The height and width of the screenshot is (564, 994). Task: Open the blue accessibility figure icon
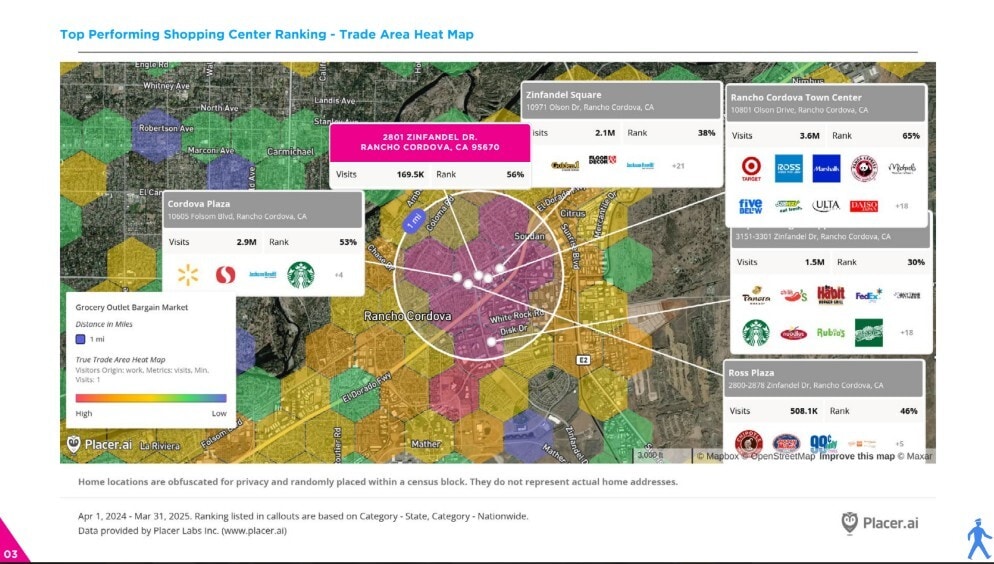click(978, 539)
